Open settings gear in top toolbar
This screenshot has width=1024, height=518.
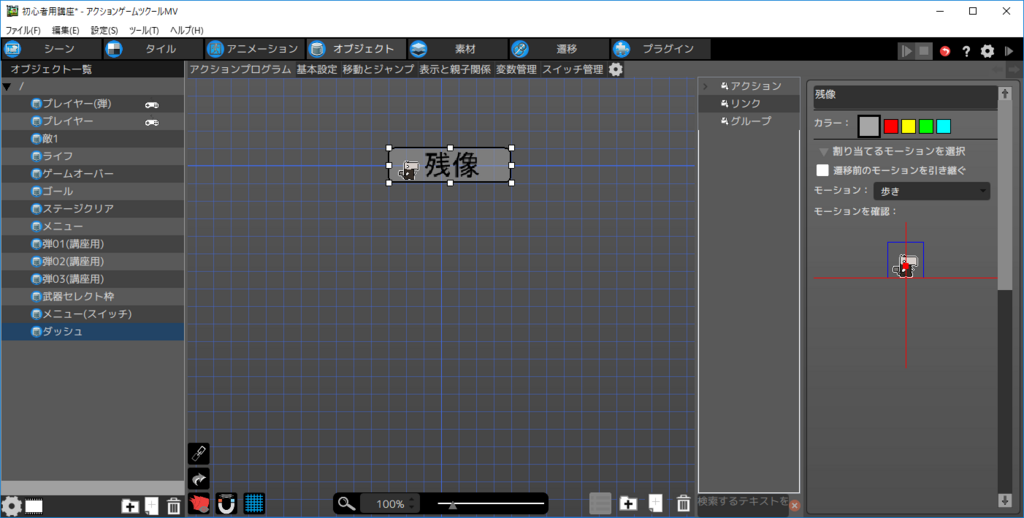pyautogui.click(x=987, y=51)
